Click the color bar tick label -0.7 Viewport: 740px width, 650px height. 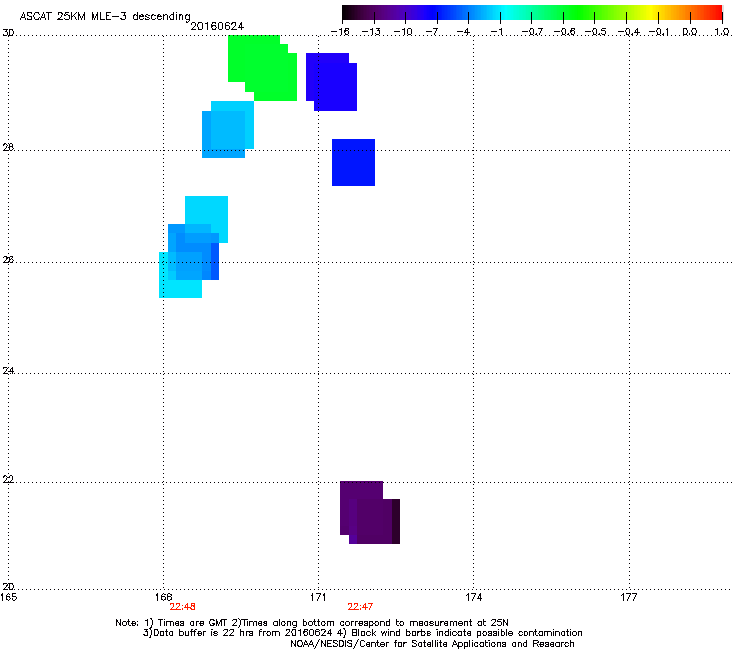point(532,32)
